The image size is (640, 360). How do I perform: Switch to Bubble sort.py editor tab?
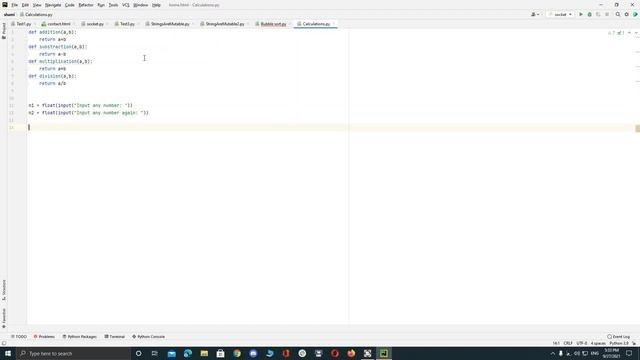pos(273,24)
